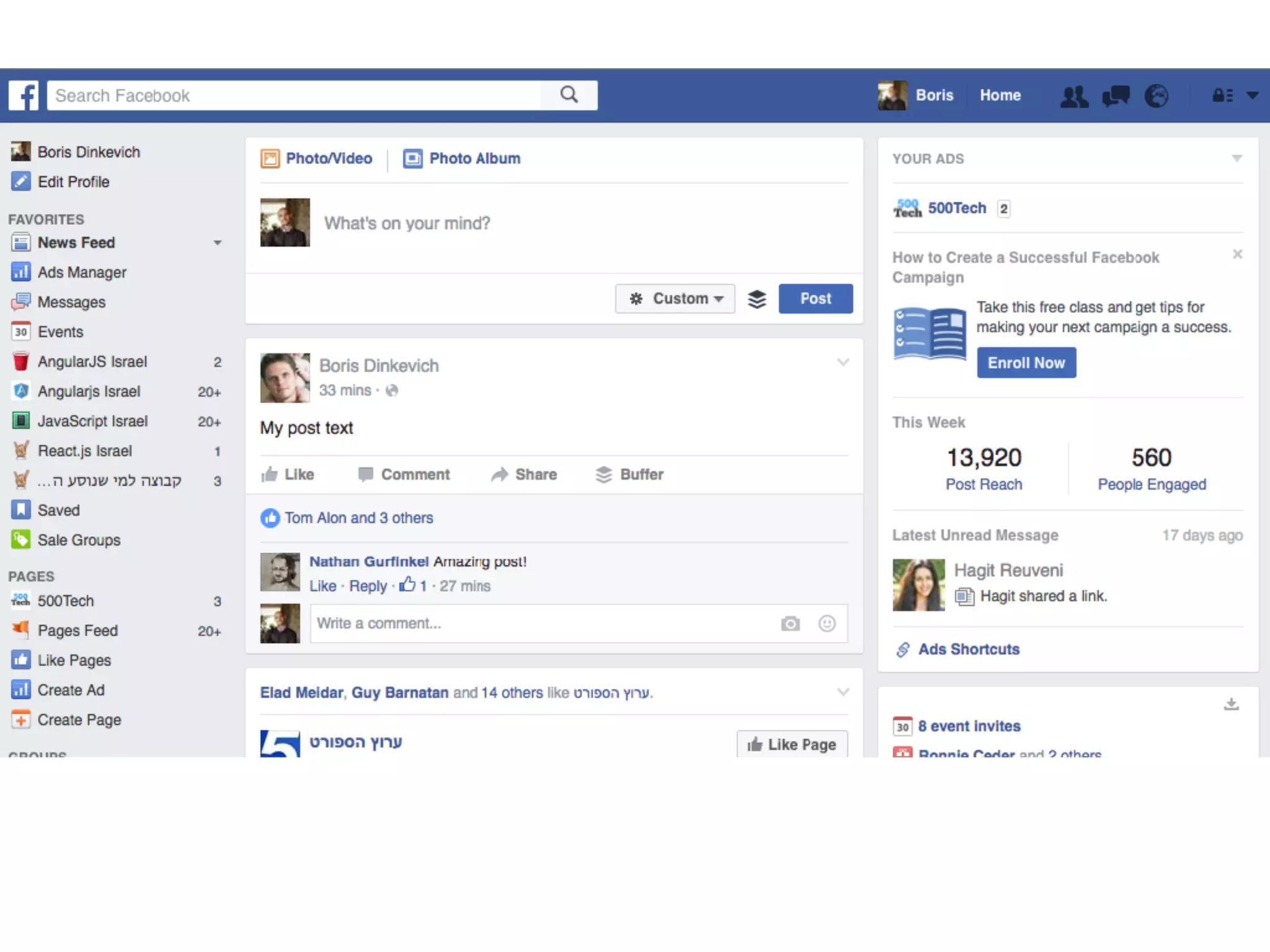
Task: Go to Home in top bar
Action: coord(1000,95)
